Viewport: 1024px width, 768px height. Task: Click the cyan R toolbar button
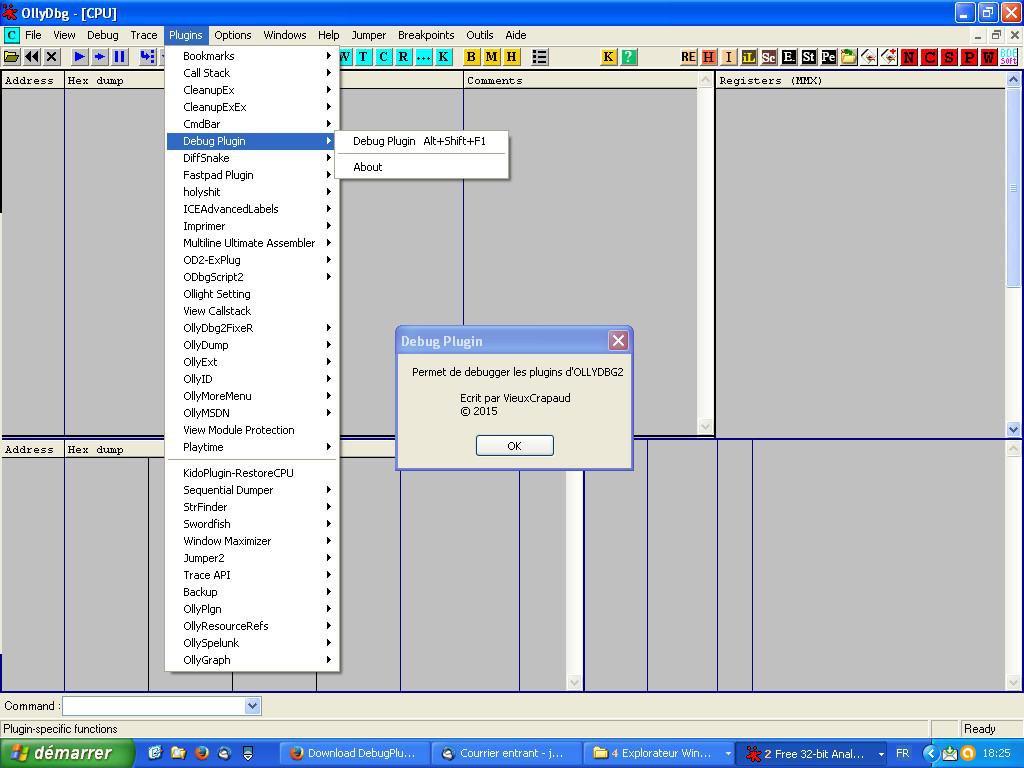[x=404, y=57]
